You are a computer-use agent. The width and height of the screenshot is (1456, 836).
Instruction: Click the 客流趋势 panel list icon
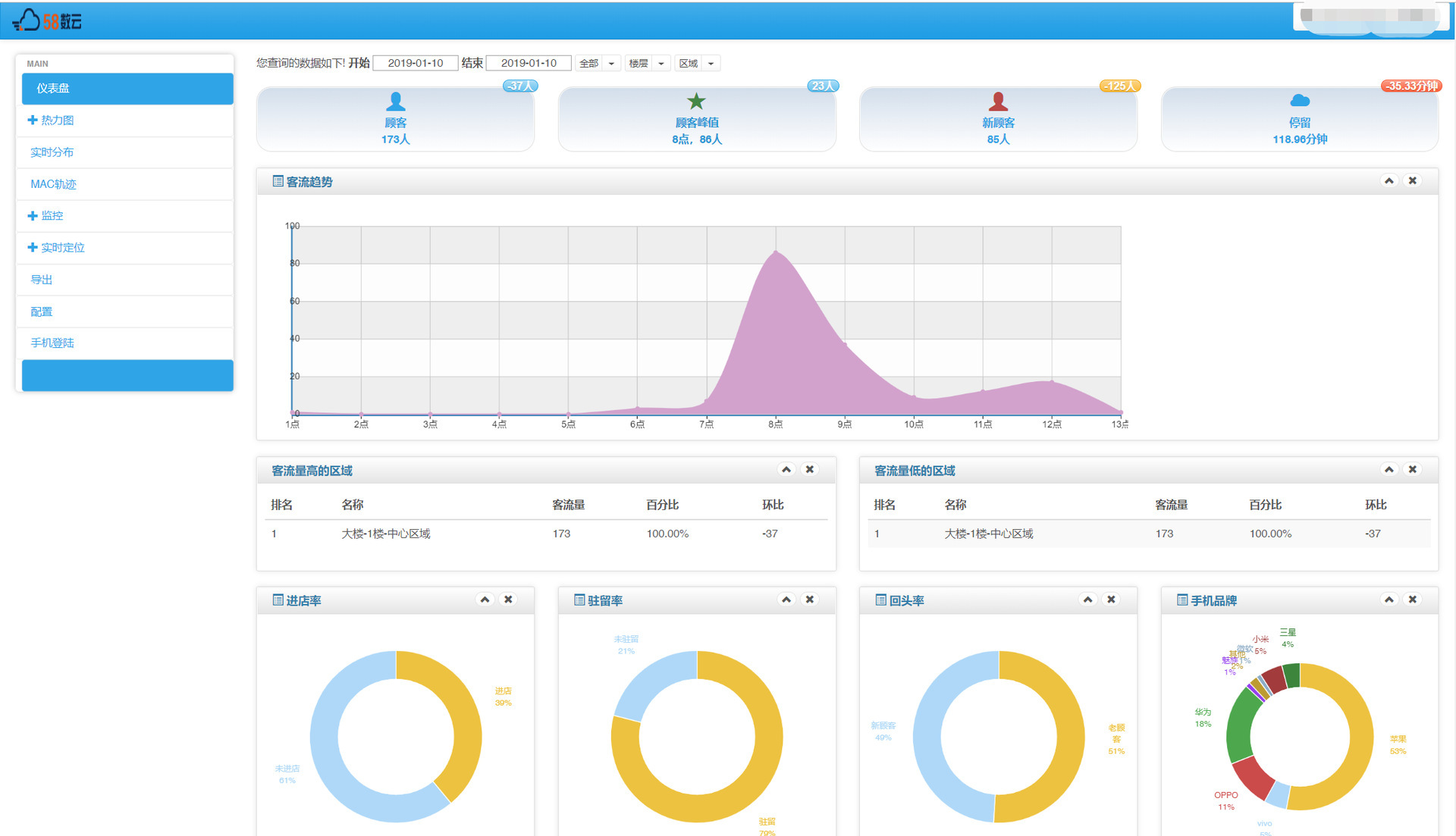(278, 181)
